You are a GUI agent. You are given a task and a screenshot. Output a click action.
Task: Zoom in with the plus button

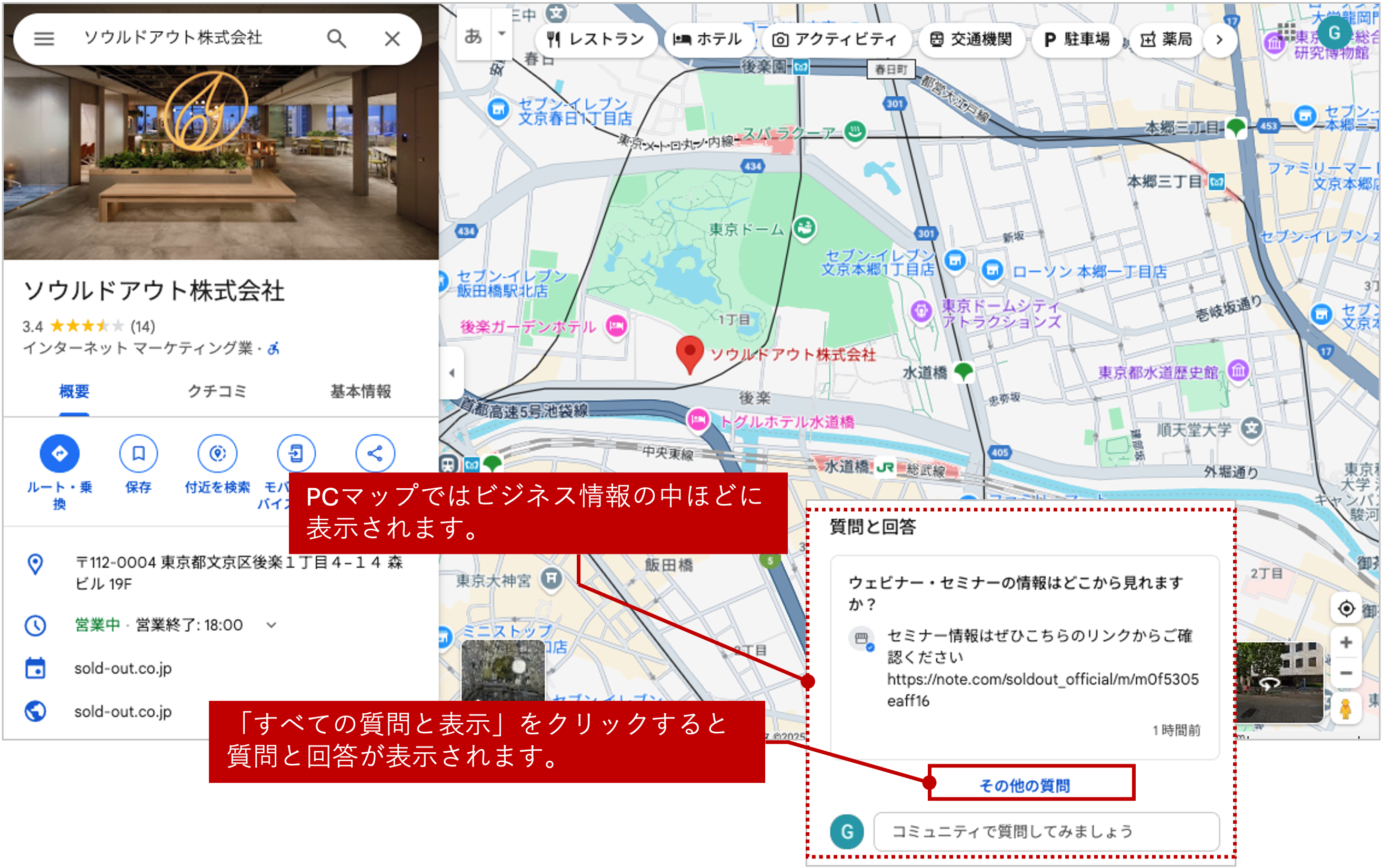point(1346,642)
